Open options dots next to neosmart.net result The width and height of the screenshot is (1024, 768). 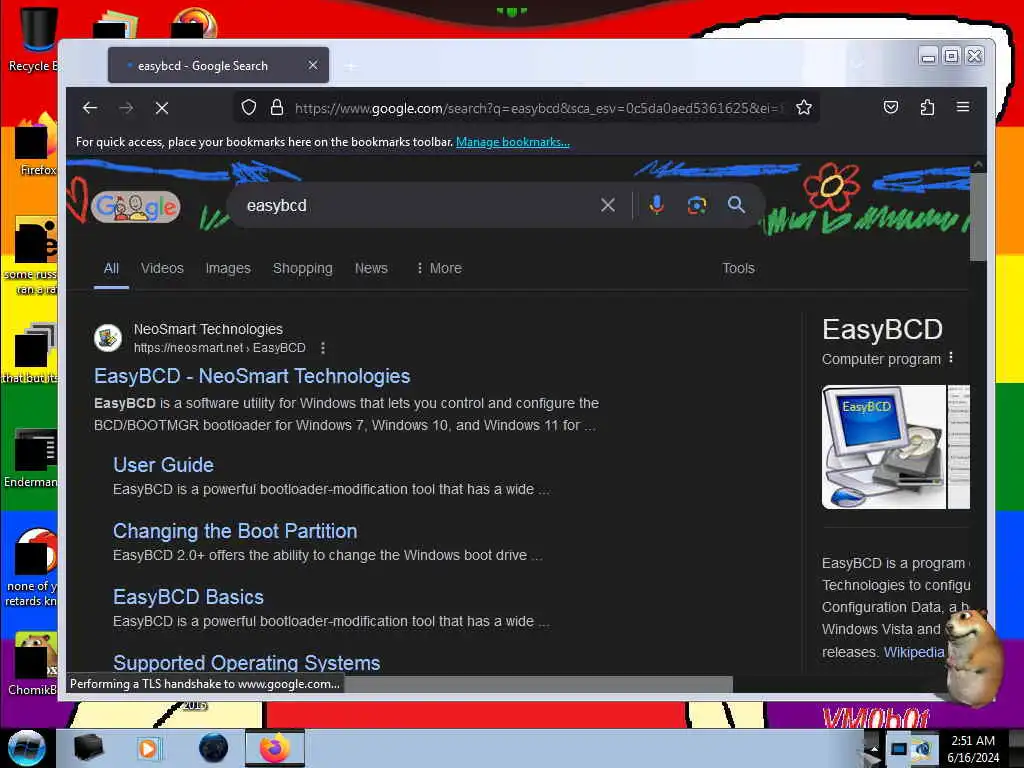coord(323,348)
